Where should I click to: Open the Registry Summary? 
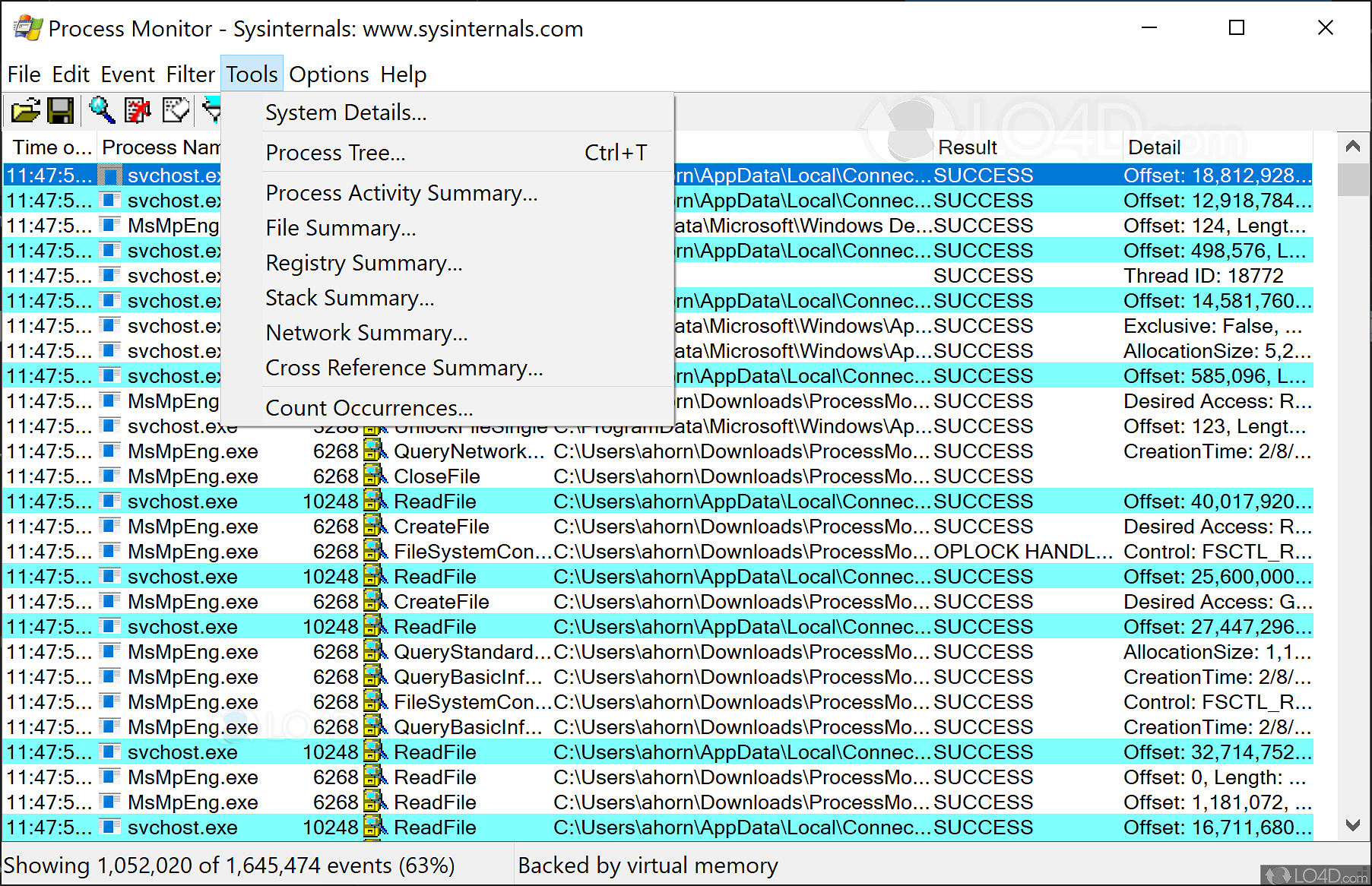(363, 263)
